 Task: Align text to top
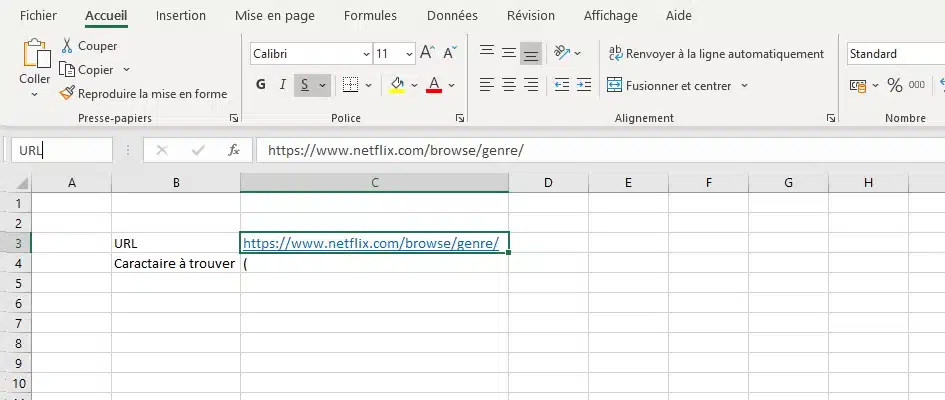pos(487,53)
